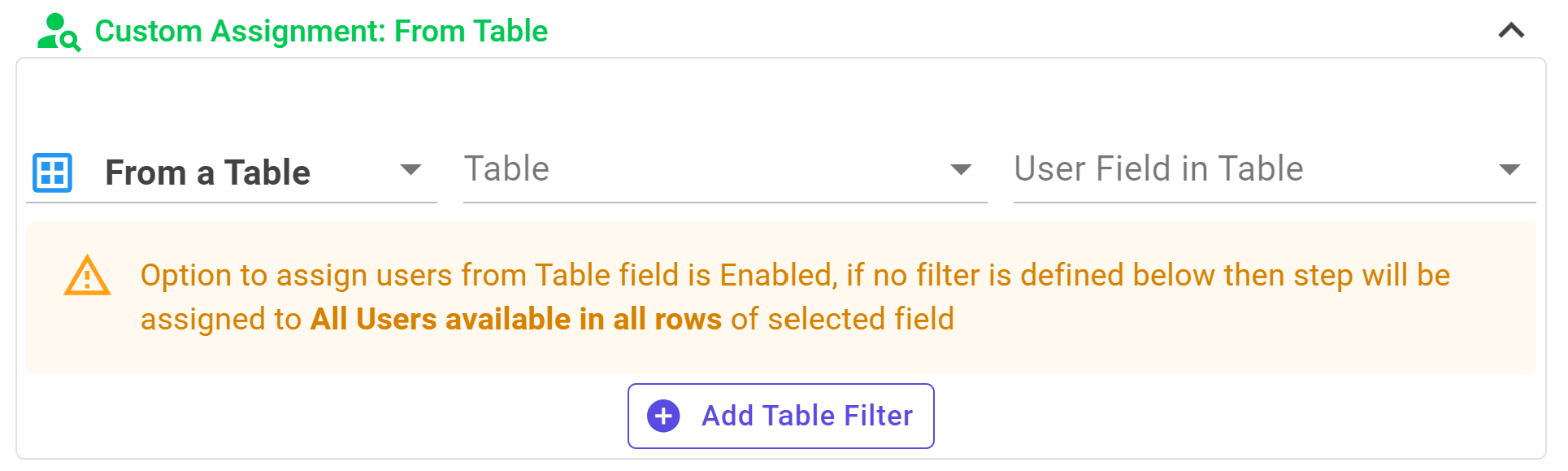Click the blue table grid icon
1568x471 pixels.
click(x=53, y=172)
